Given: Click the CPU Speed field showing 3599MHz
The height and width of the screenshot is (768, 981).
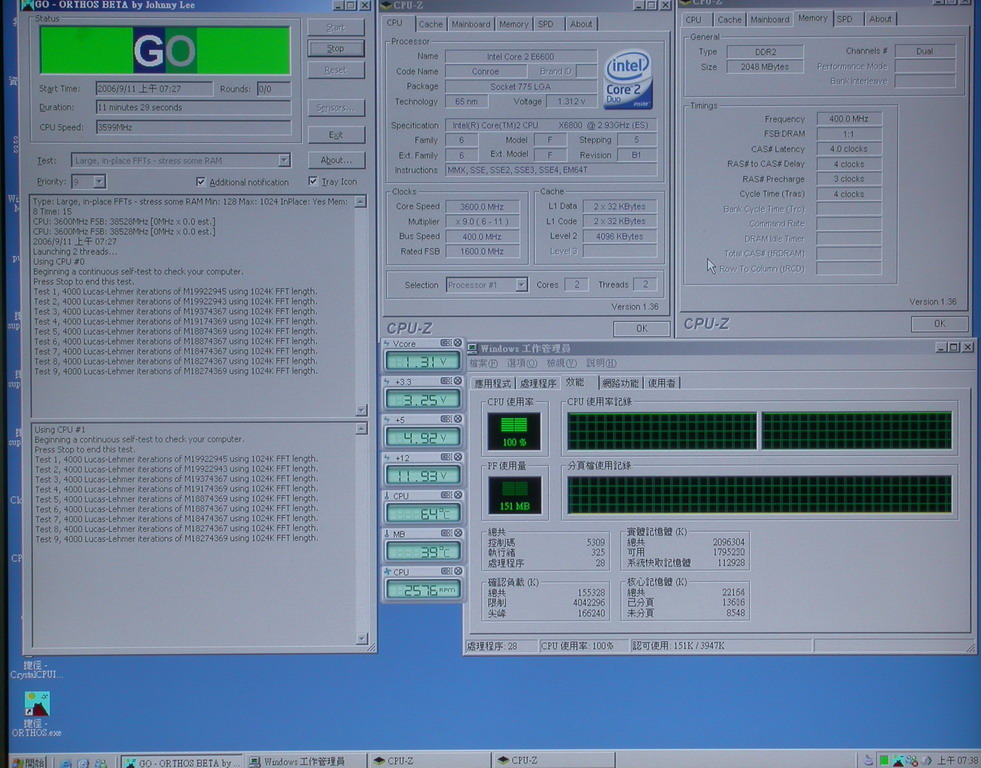Looking at the screenshot, I should [x=193, y=128].
